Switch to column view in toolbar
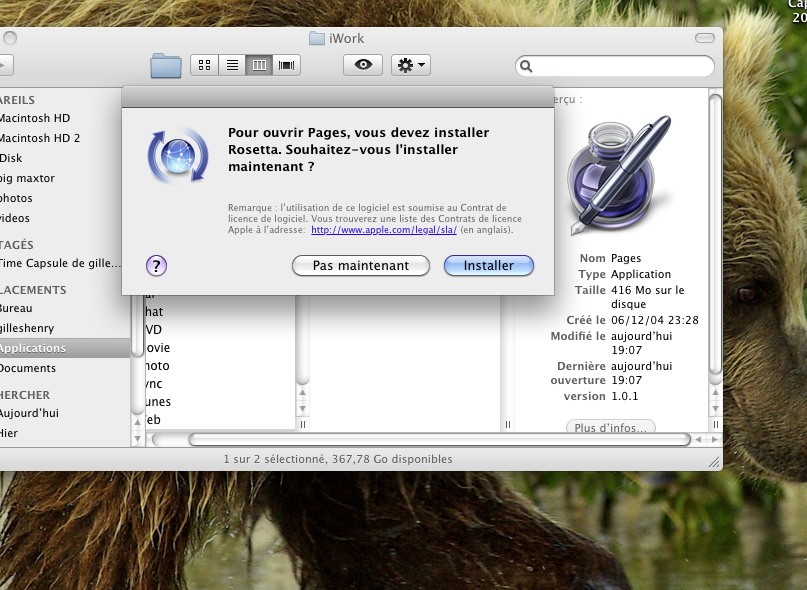 click(x=259, y=65)
